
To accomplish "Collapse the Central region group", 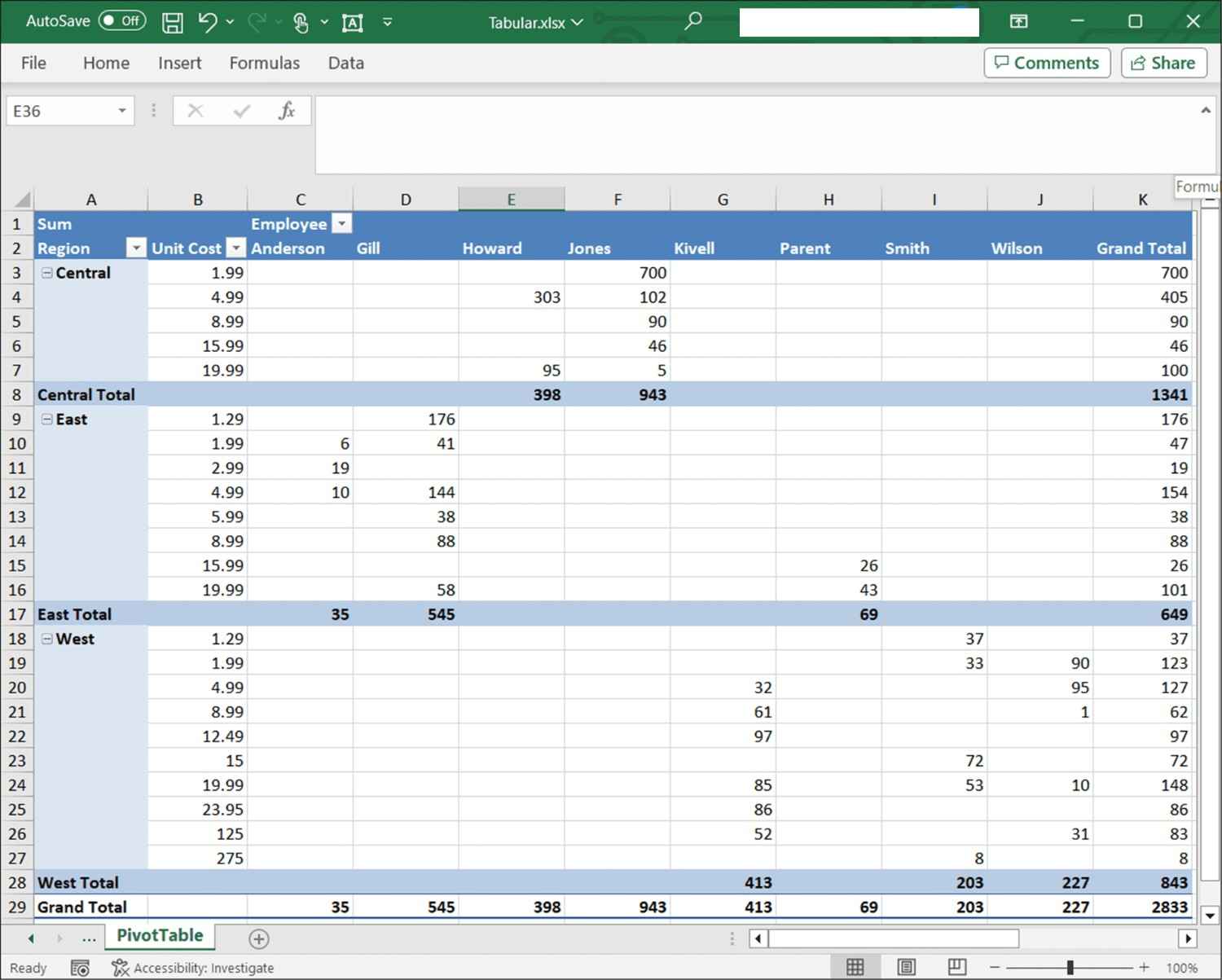I will coord(47,273).
